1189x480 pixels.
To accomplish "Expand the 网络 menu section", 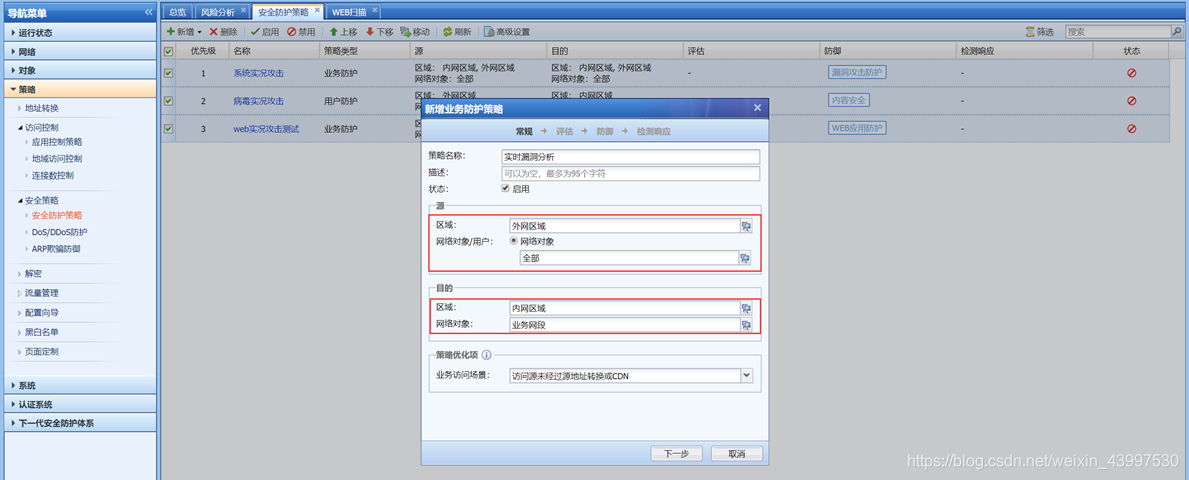I will pos(80,52).
